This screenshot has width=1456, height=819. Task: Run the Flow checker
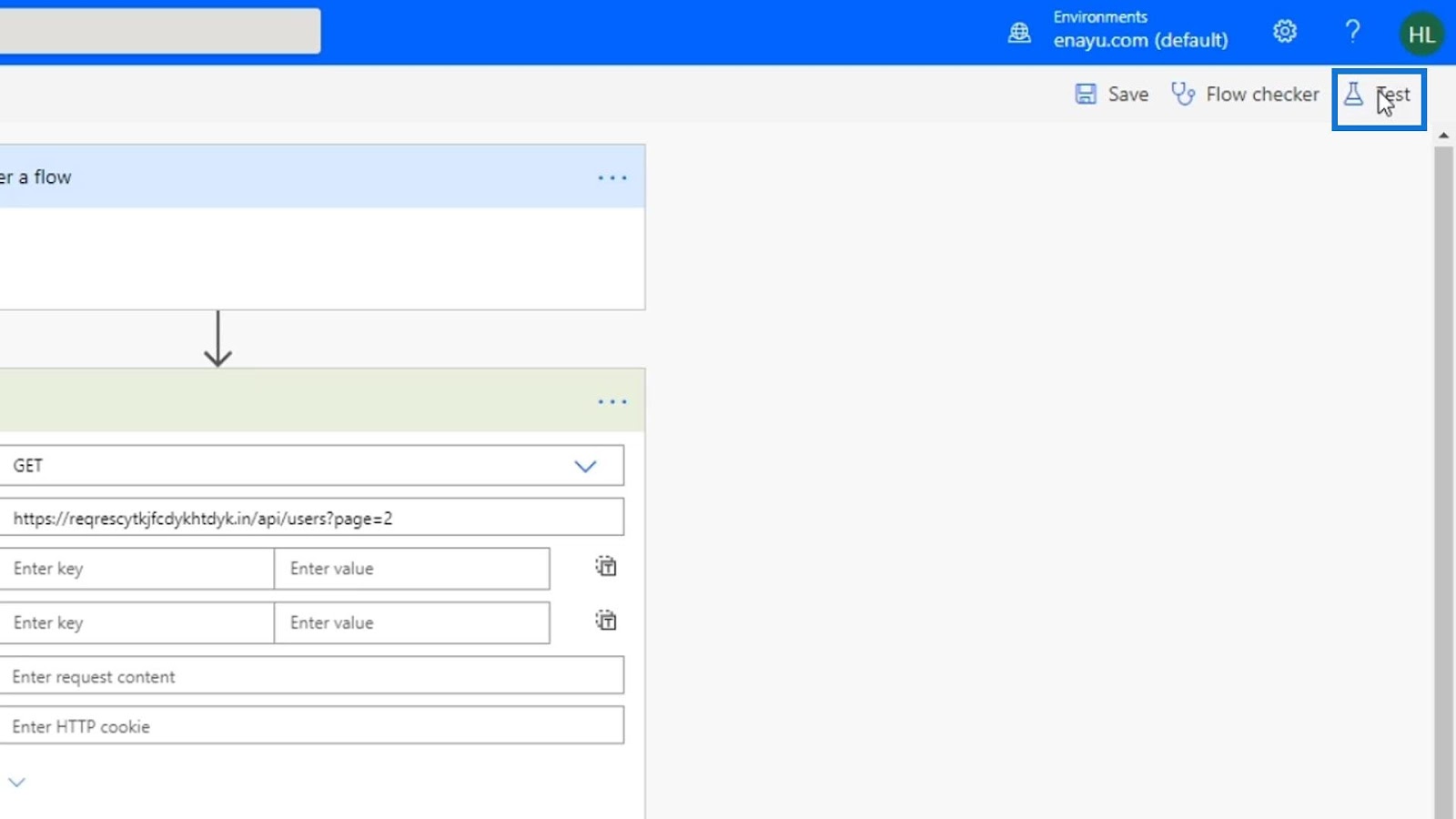[x=1245, y=94]
